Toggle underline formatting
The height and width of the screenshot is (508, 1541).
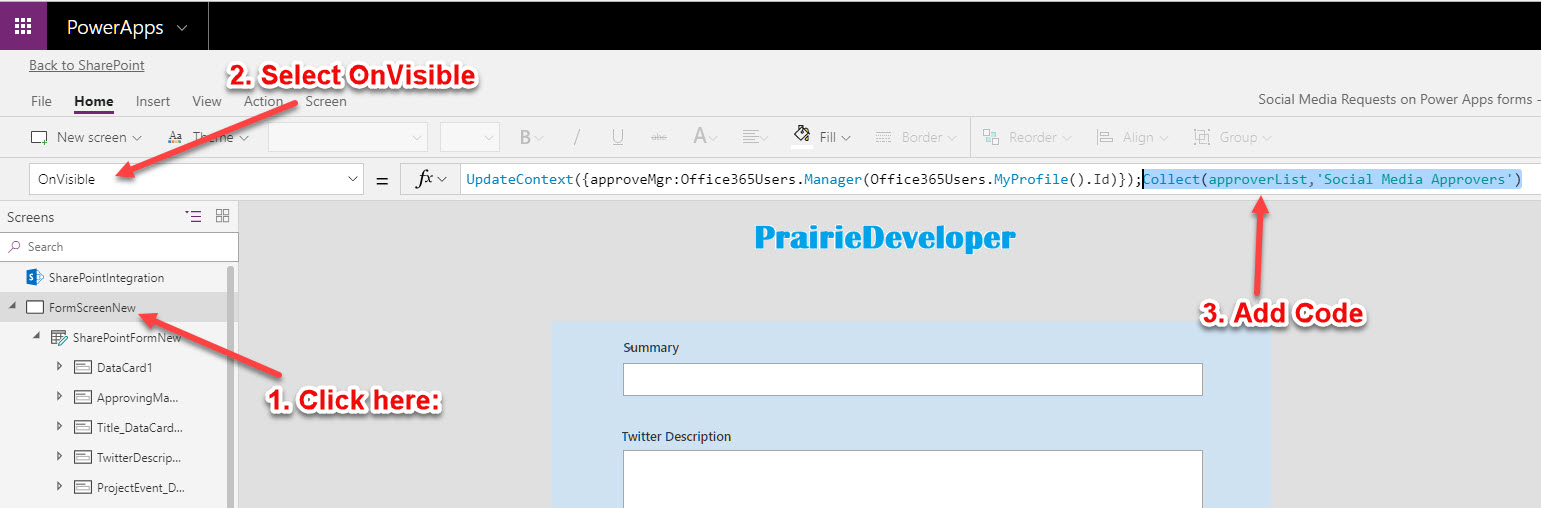point(617,137)
